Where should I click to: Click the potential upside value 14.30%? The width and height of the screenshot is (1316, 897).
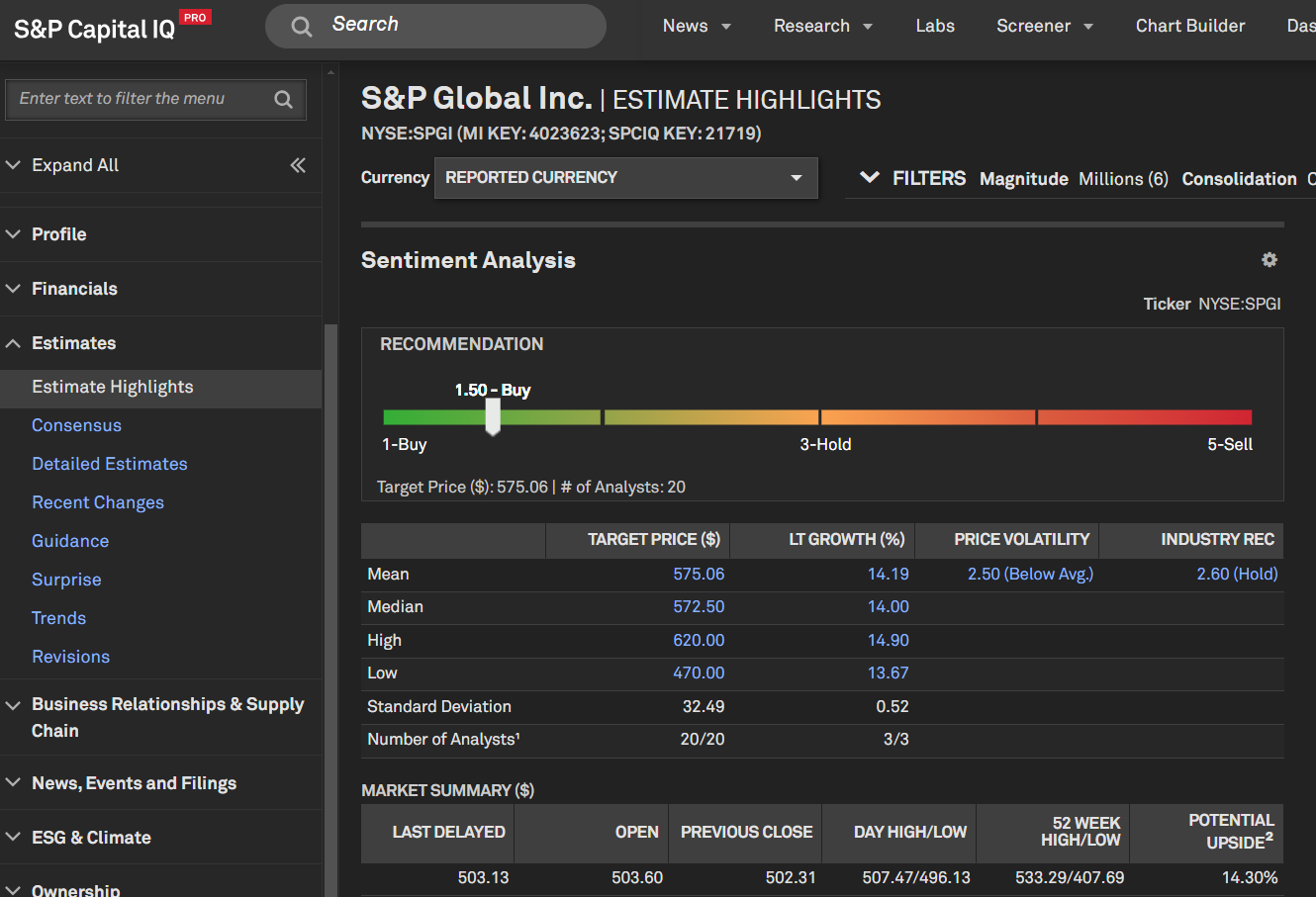[1250, 878]
